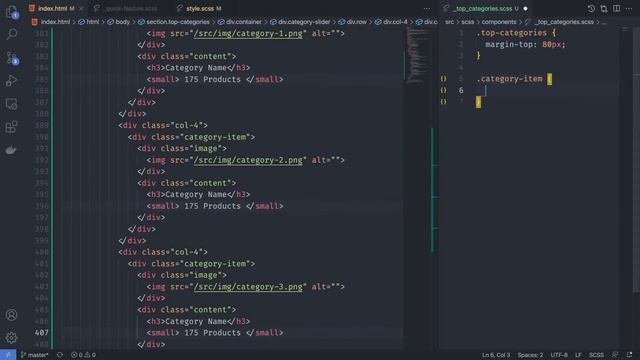Click the .top-categories selector text
The image size is (640, 360).
[x=511, y=33]
